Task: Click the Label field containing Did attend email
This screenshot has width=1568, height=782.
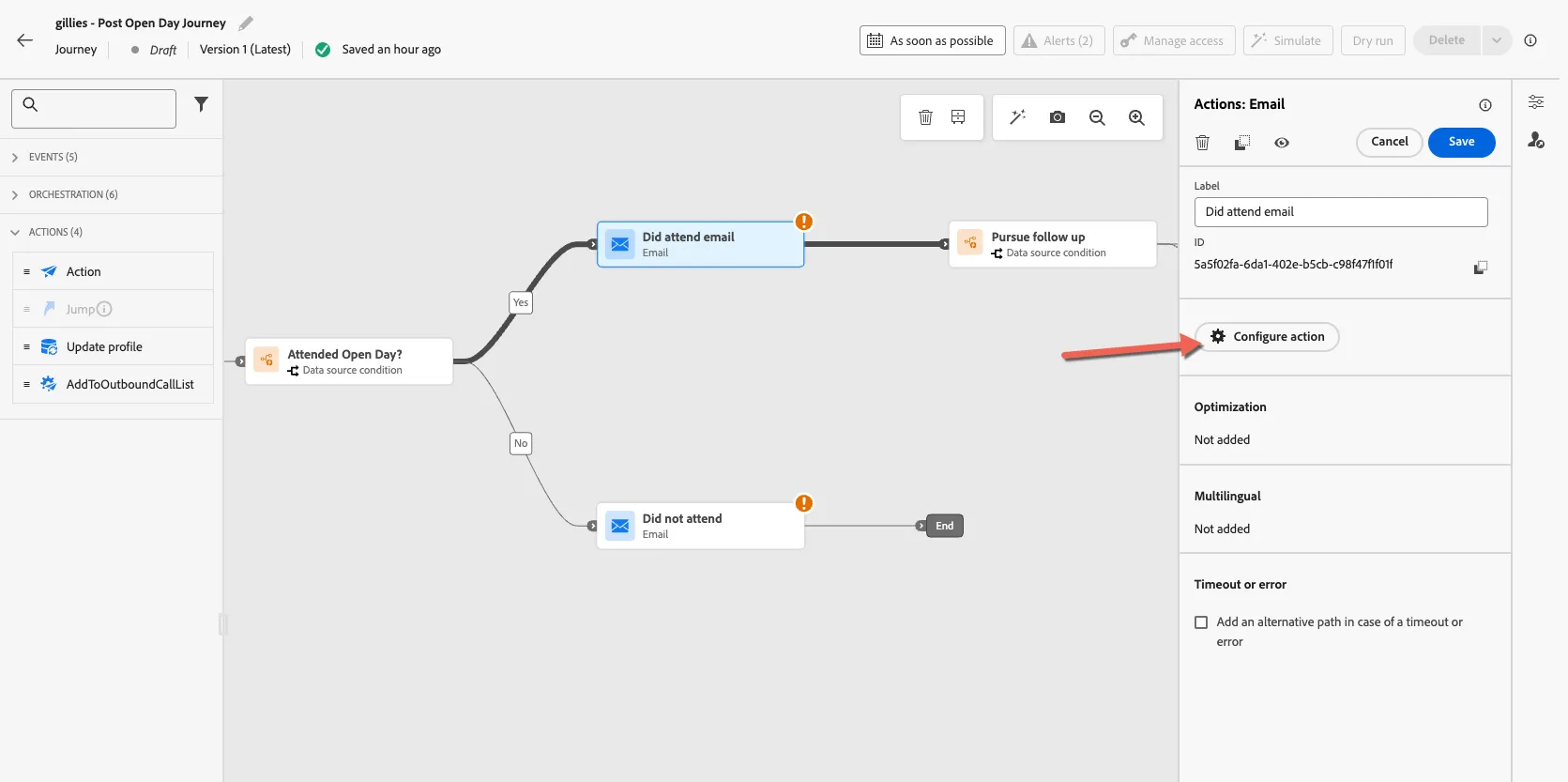Action: coord(1341,212)
